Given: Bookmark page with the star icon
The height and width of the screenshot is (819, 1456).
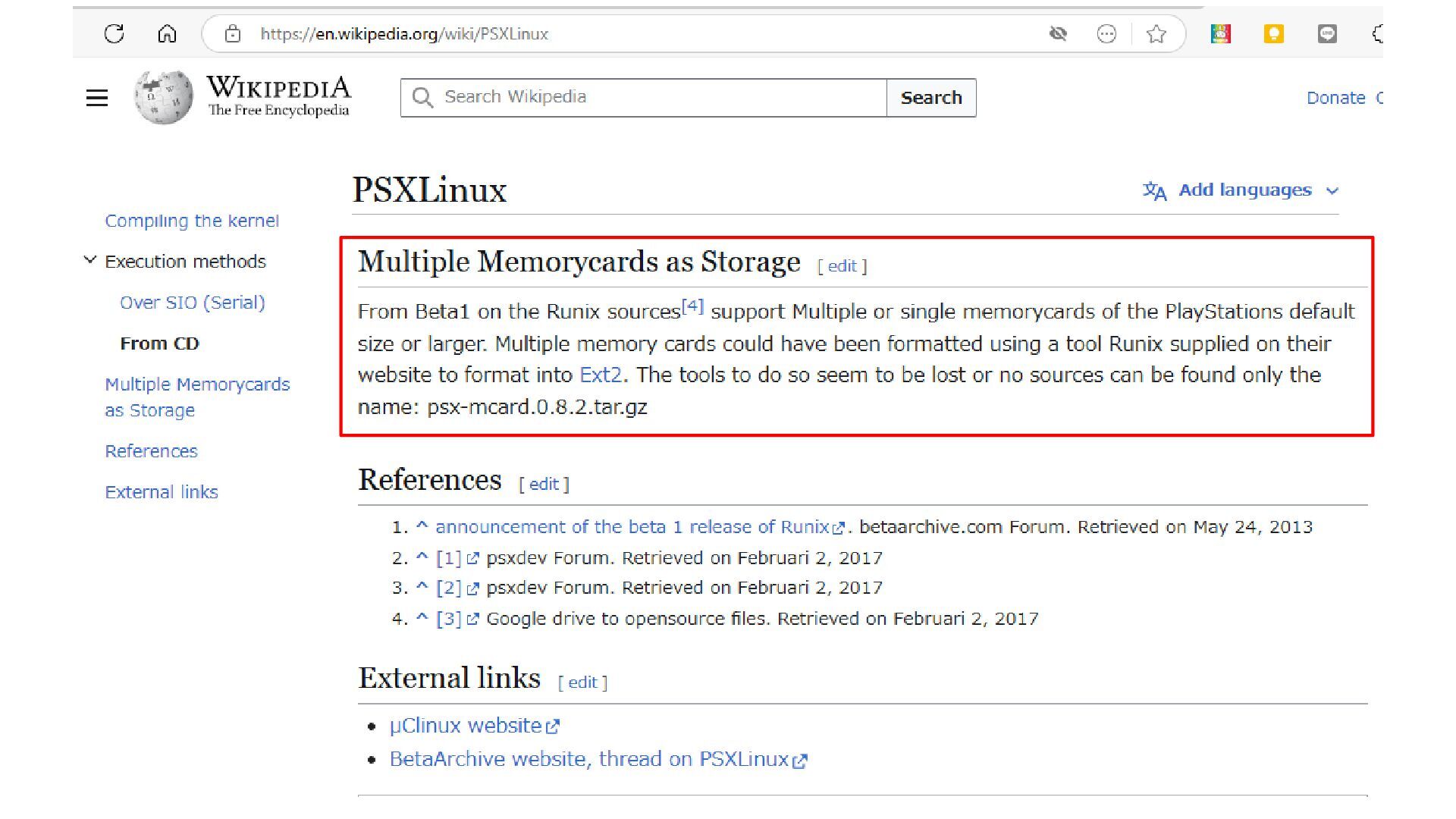Looking at the screenshot, I should pos(1156,33).
